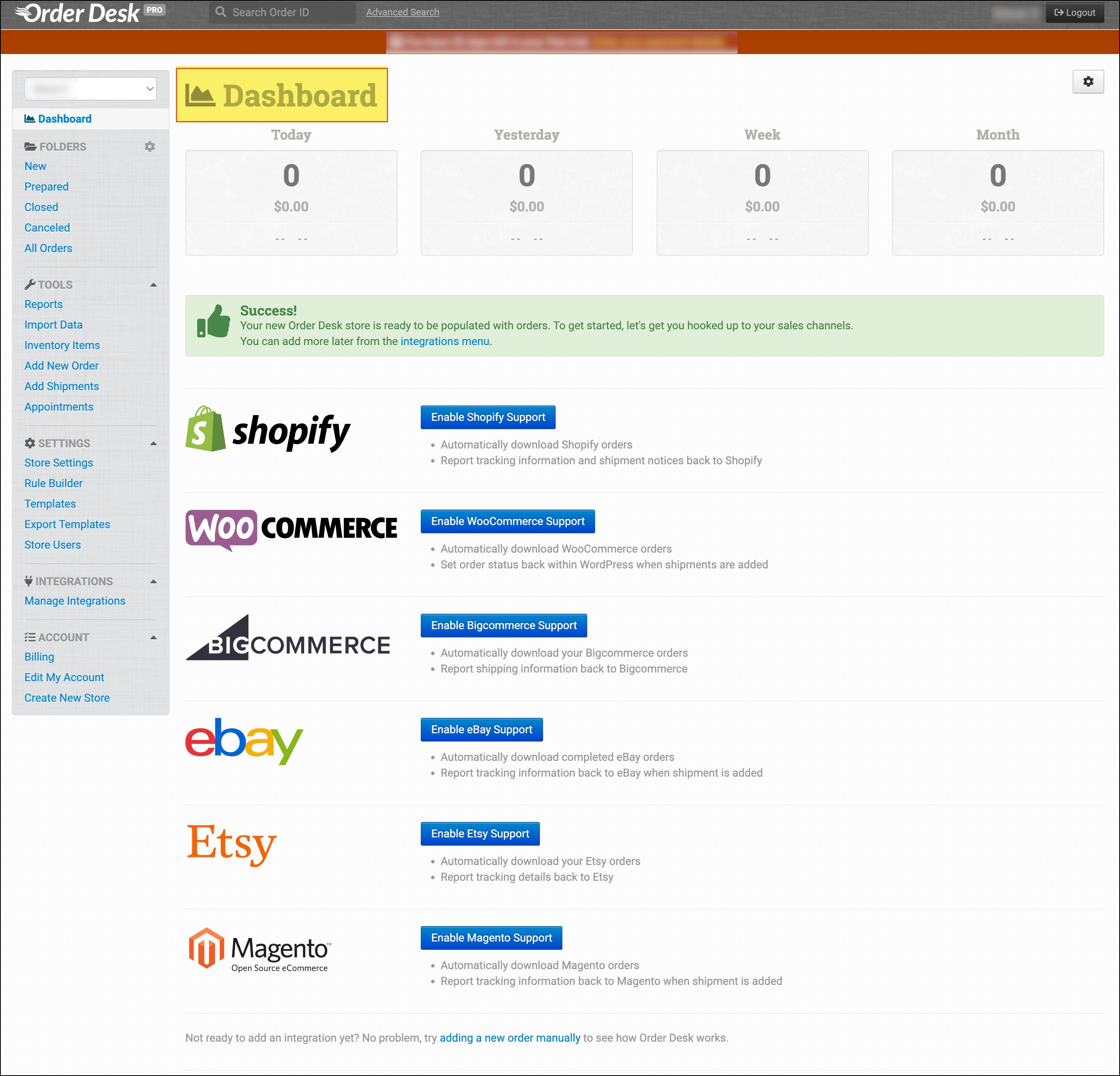This screenshot has width=1120, height=1076.
Task: Click the search magnifier icon
Action: 220,12
